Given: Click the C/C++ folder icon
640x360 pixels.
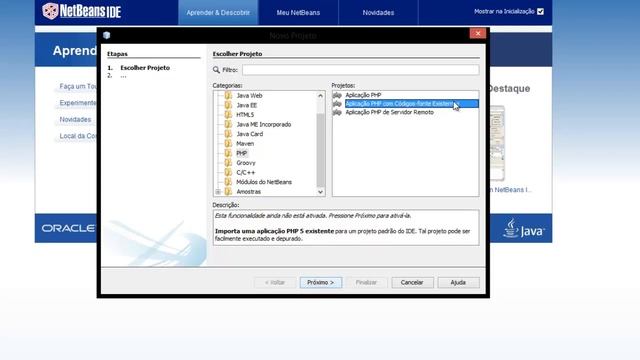Looking at the screenshot, I should click(x=228, y=172).
